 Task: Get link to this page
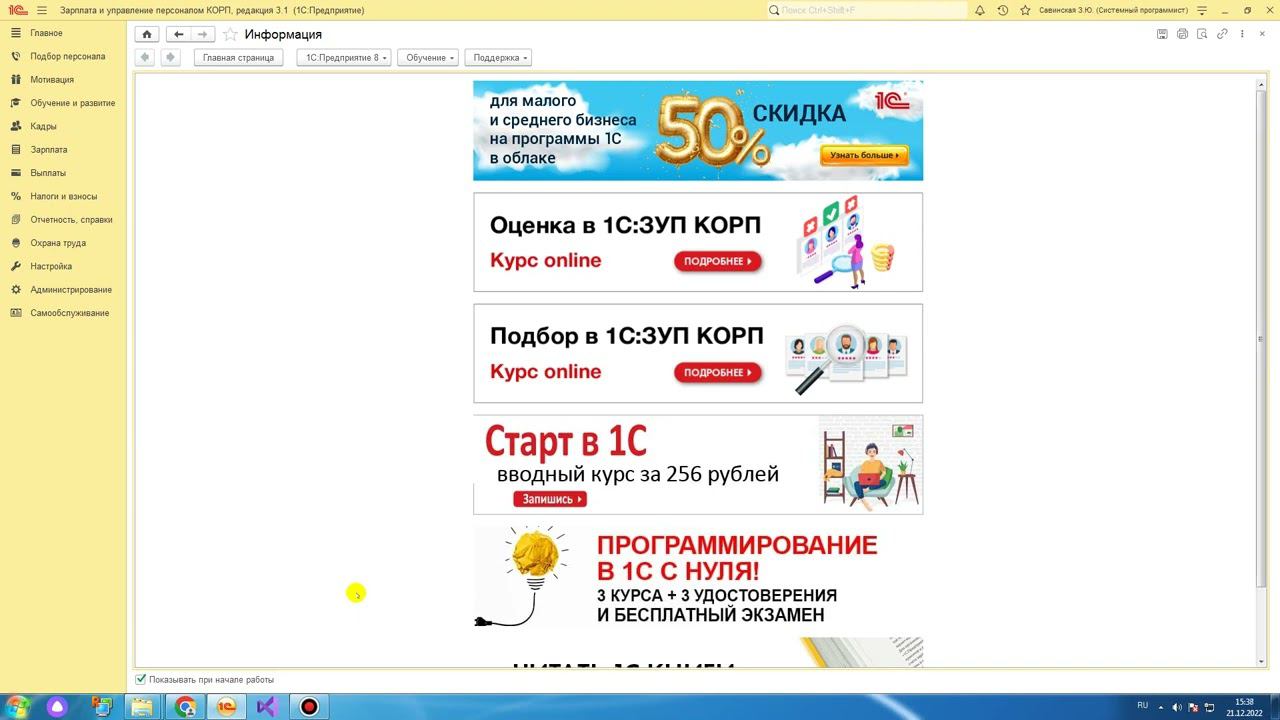pos(1222,34)
